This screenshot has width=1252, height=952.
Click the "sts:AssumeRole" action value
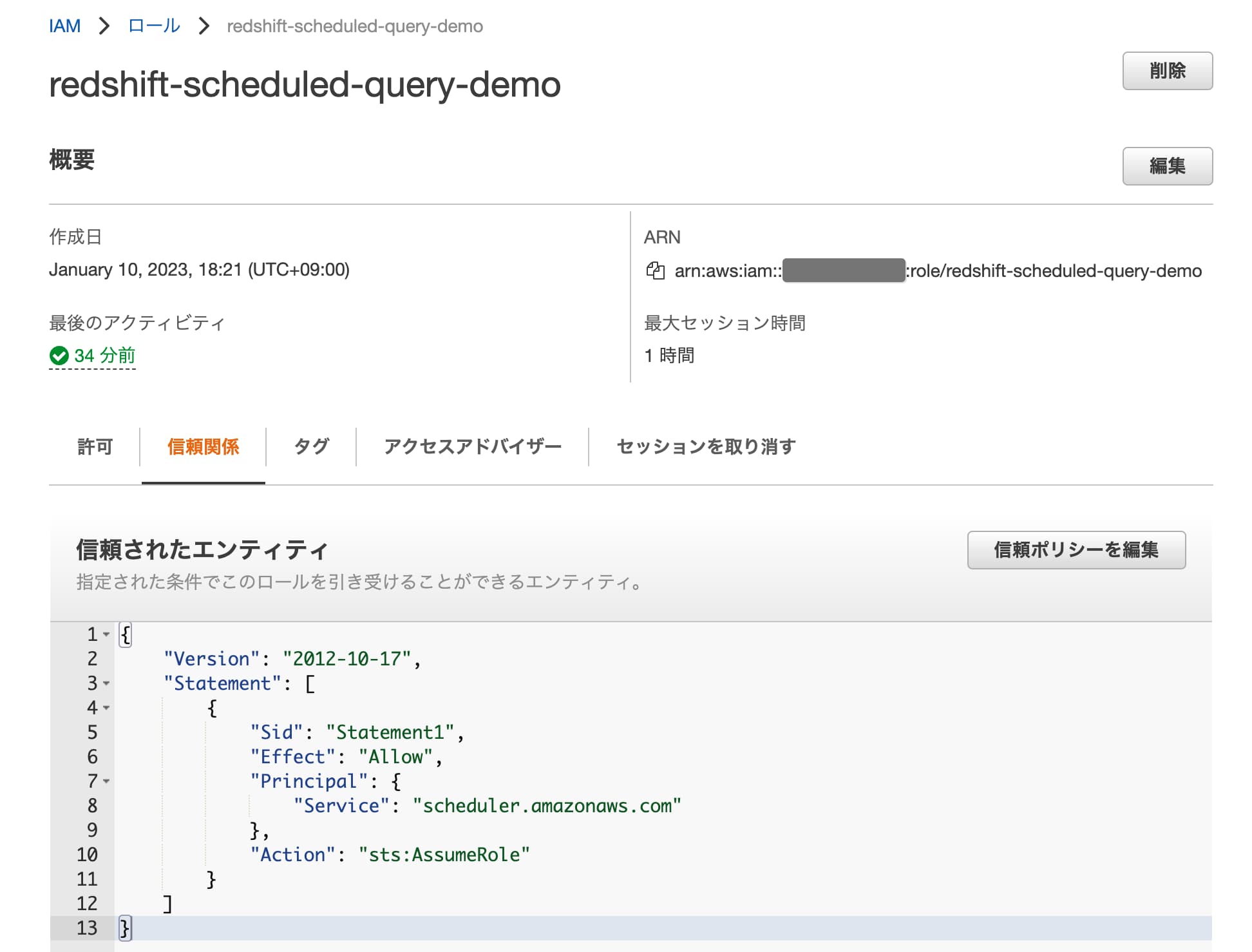point(444,855)
